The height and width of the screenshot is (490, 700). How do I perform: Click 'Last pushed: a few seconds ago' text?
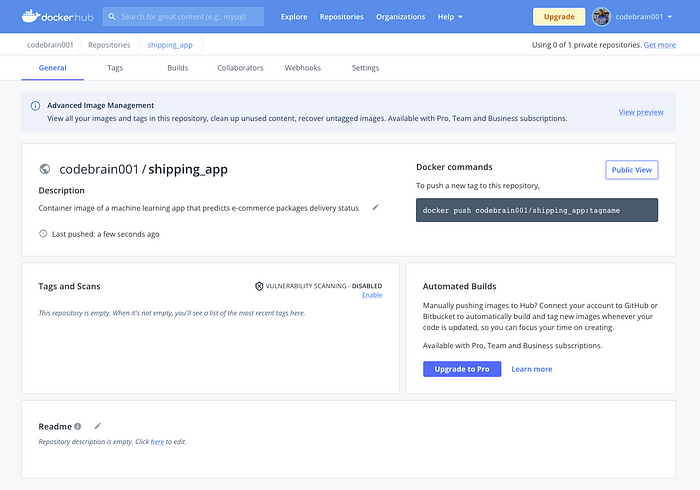click(x=106, y=234)
